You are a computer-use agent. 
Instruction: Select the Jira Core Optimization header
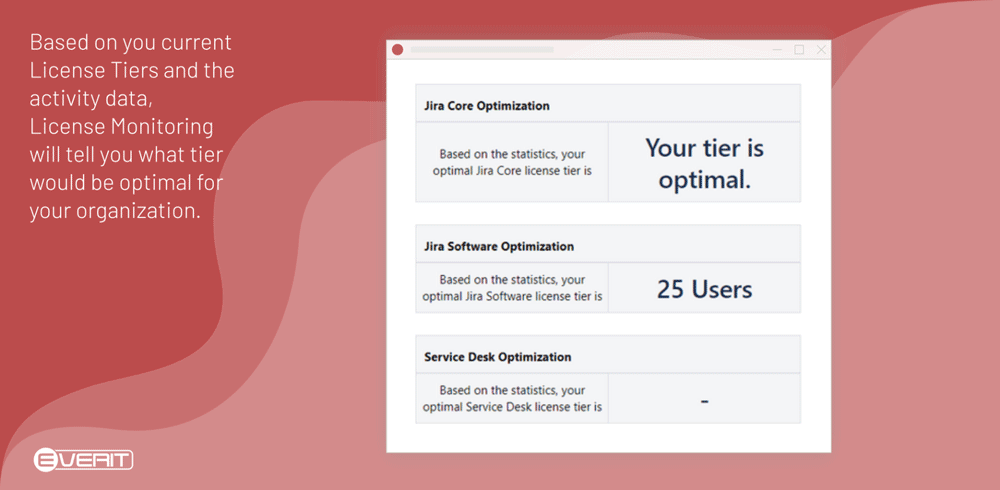[x=608, y=104]
